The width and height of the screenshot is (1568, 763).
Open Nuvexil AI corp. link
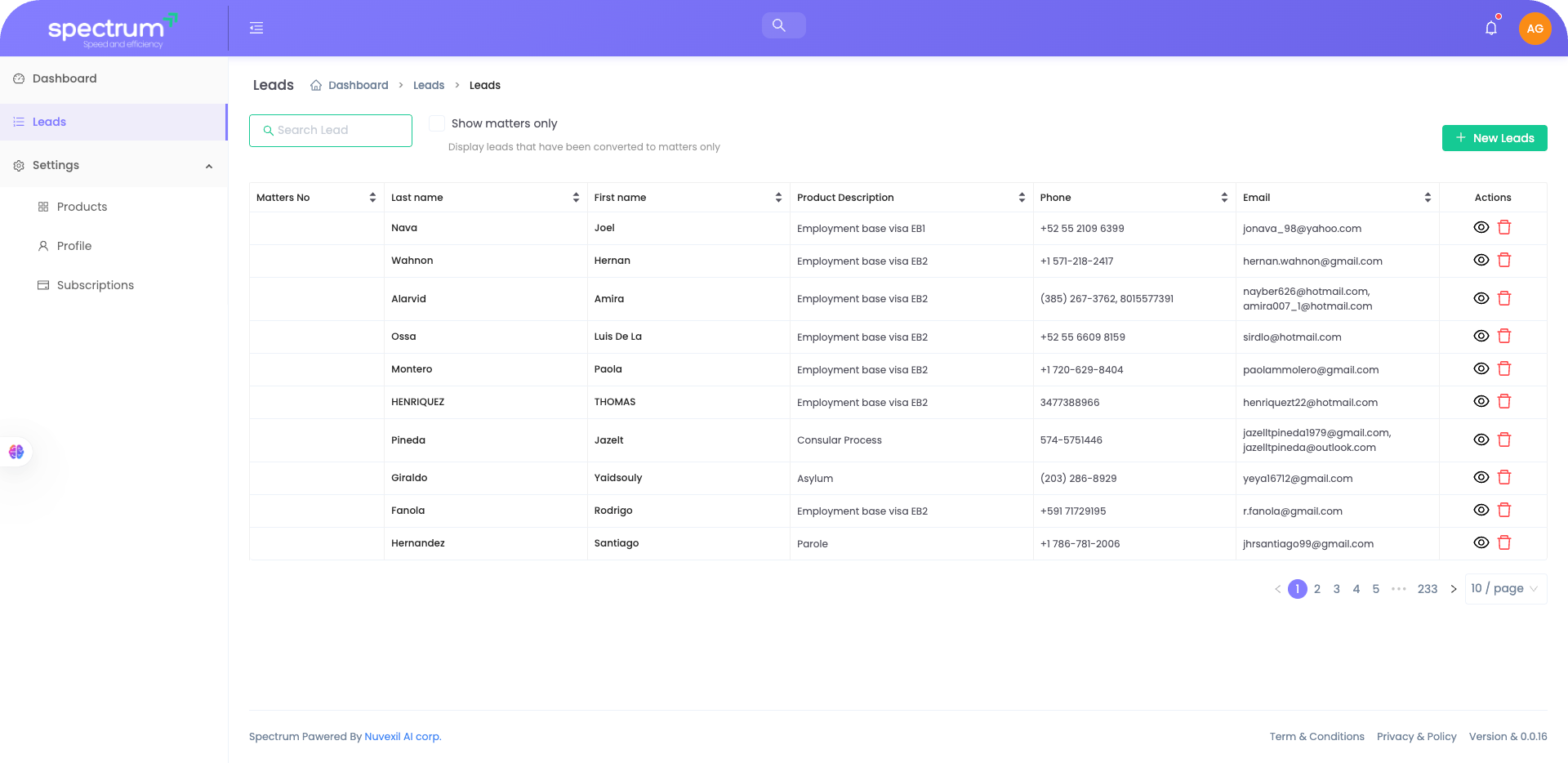(x=403, y=737)
